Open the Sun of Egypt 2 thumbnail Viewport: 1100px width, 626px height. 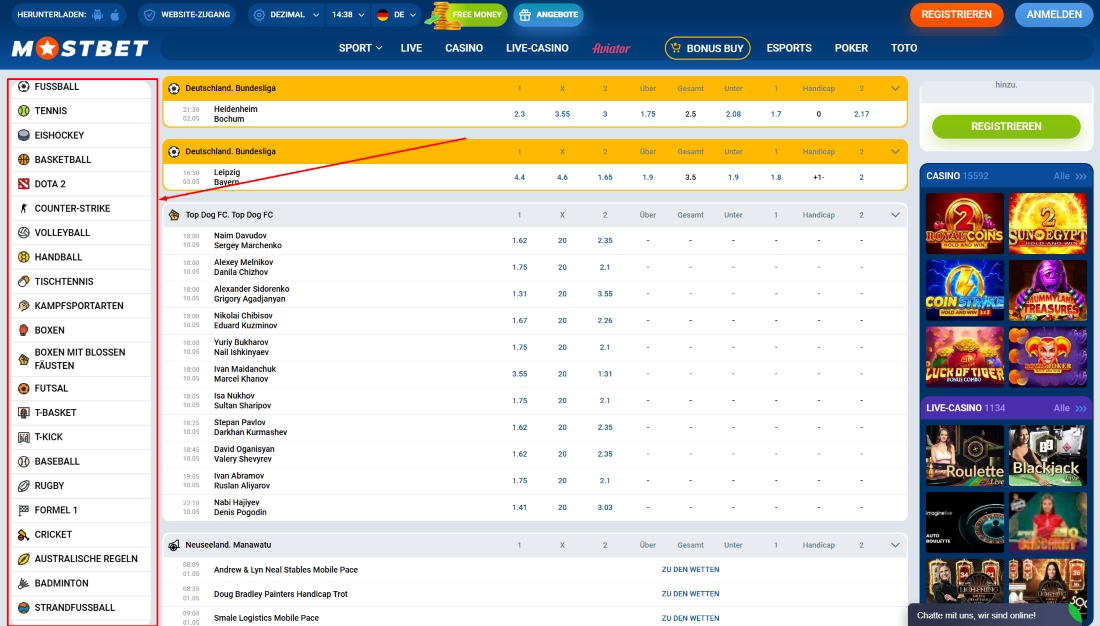(x=1047, y=224)
